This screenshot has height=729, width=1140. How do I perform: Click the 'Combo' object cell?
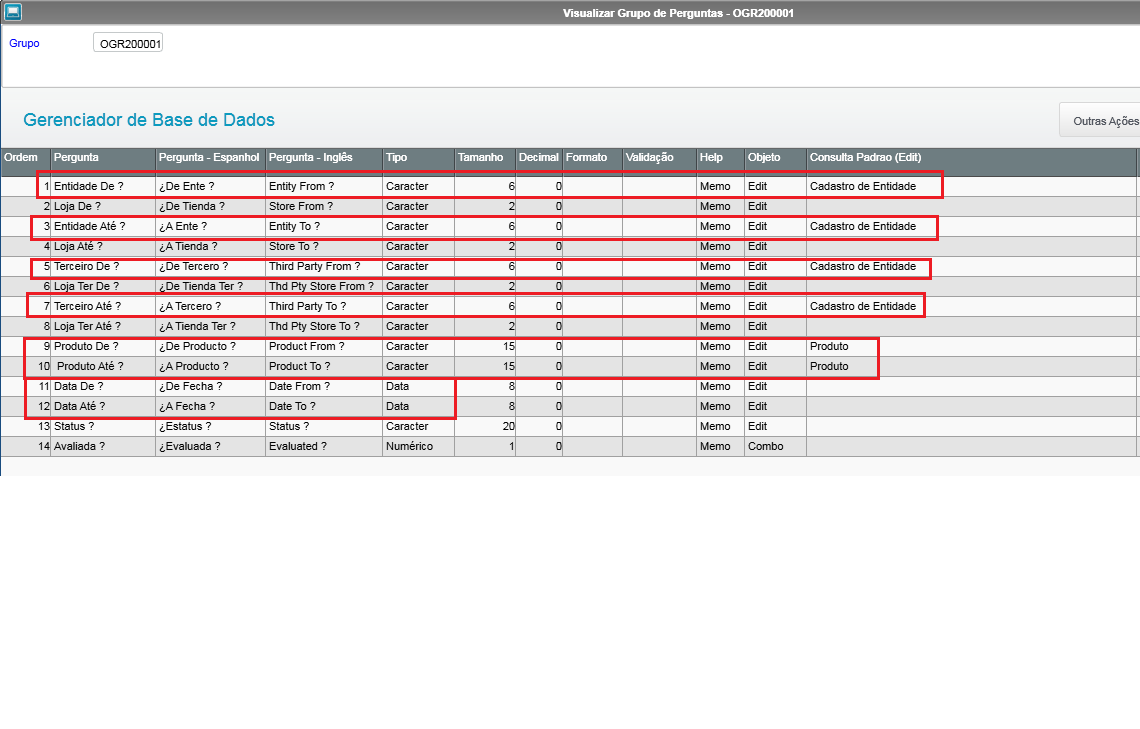776,446
